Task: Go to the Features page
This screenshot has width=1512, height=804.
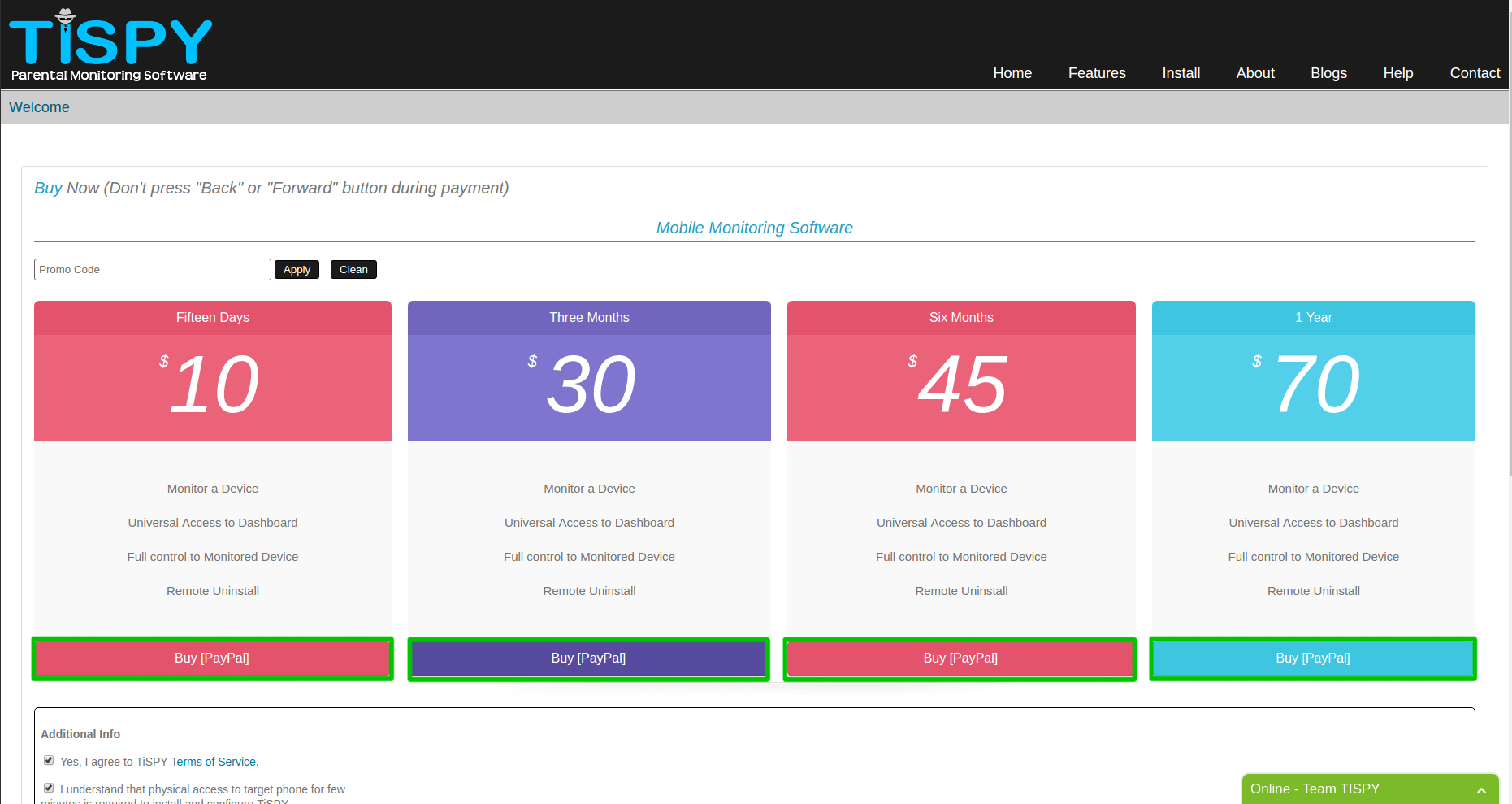Action: [x=1097, y=73]
